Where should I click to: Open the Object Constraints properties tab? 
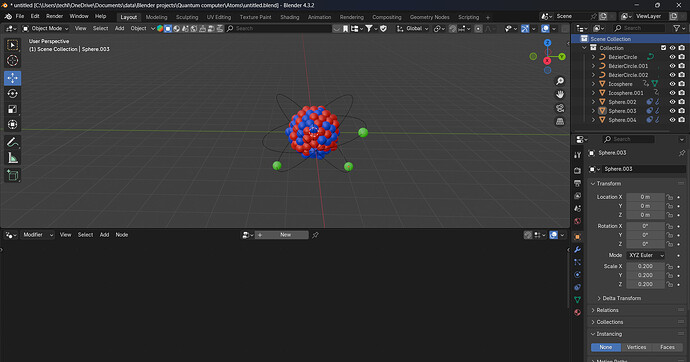(577, 287)
